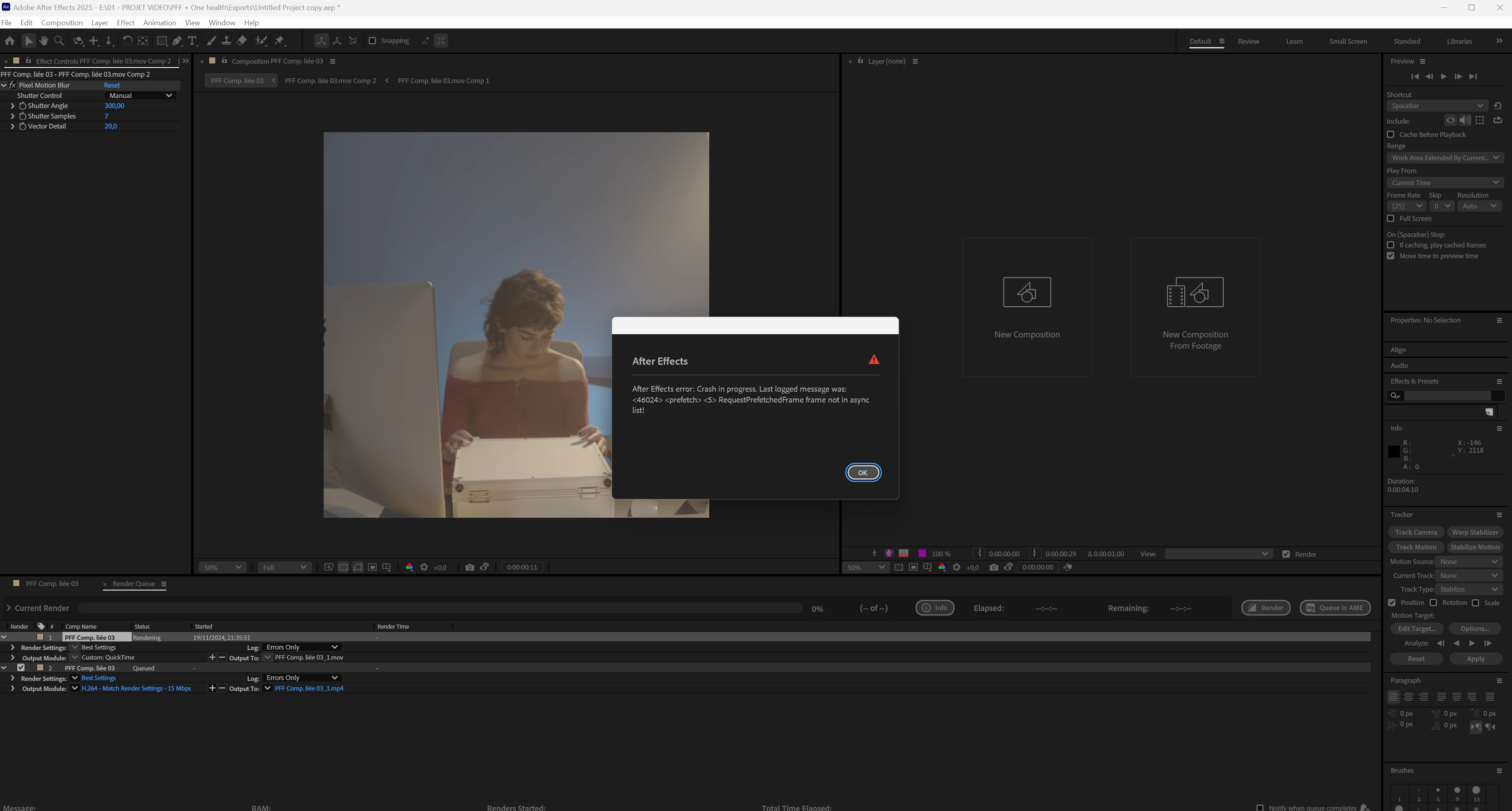Check the Rotation checkbox in Tracker

1433,603
